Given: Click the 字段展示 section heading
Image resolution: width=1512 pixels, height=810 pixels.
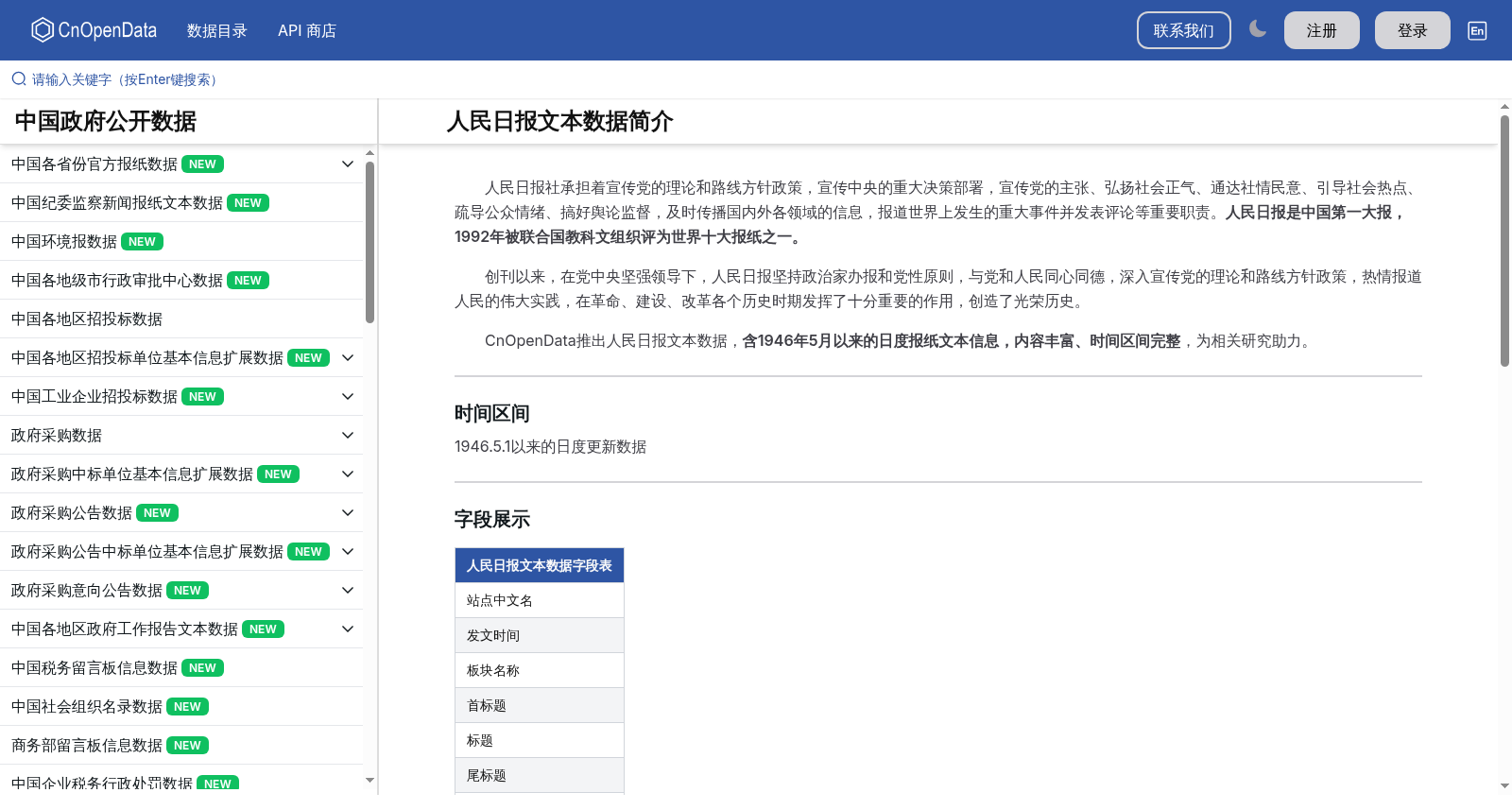Looking at the screenshot, I should point(491,519).
